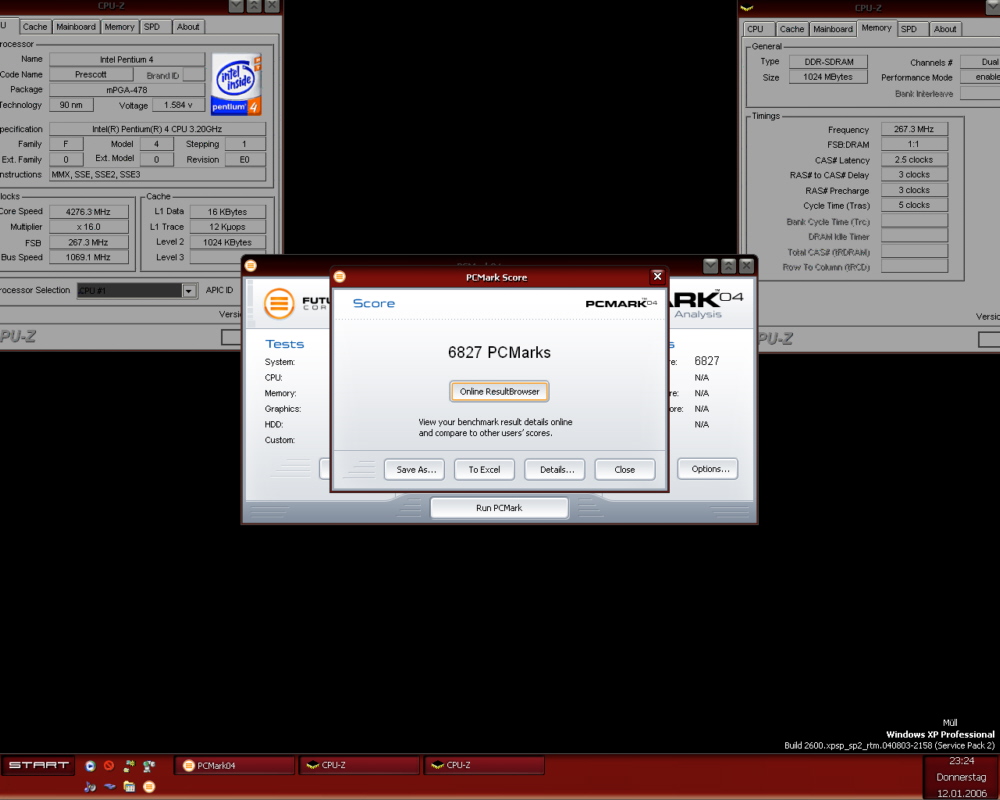Click the CPU-Z chip icon in Memory window title
Image resolution: width=1000 pixels, height=800 pixels.
747,8
